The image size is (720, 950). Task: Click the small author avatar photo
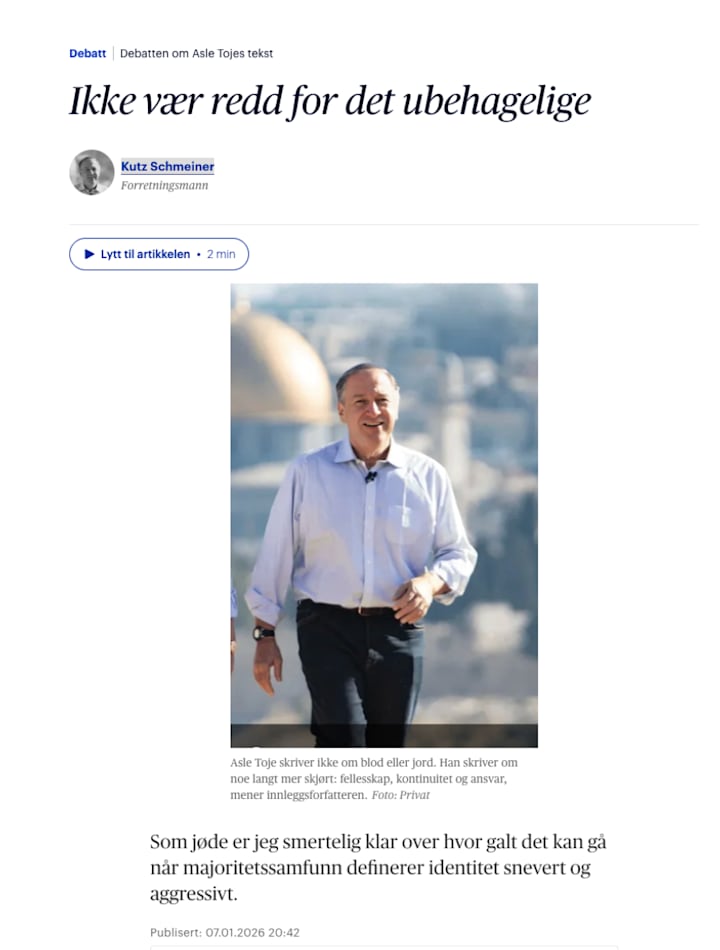coord(91,171)
